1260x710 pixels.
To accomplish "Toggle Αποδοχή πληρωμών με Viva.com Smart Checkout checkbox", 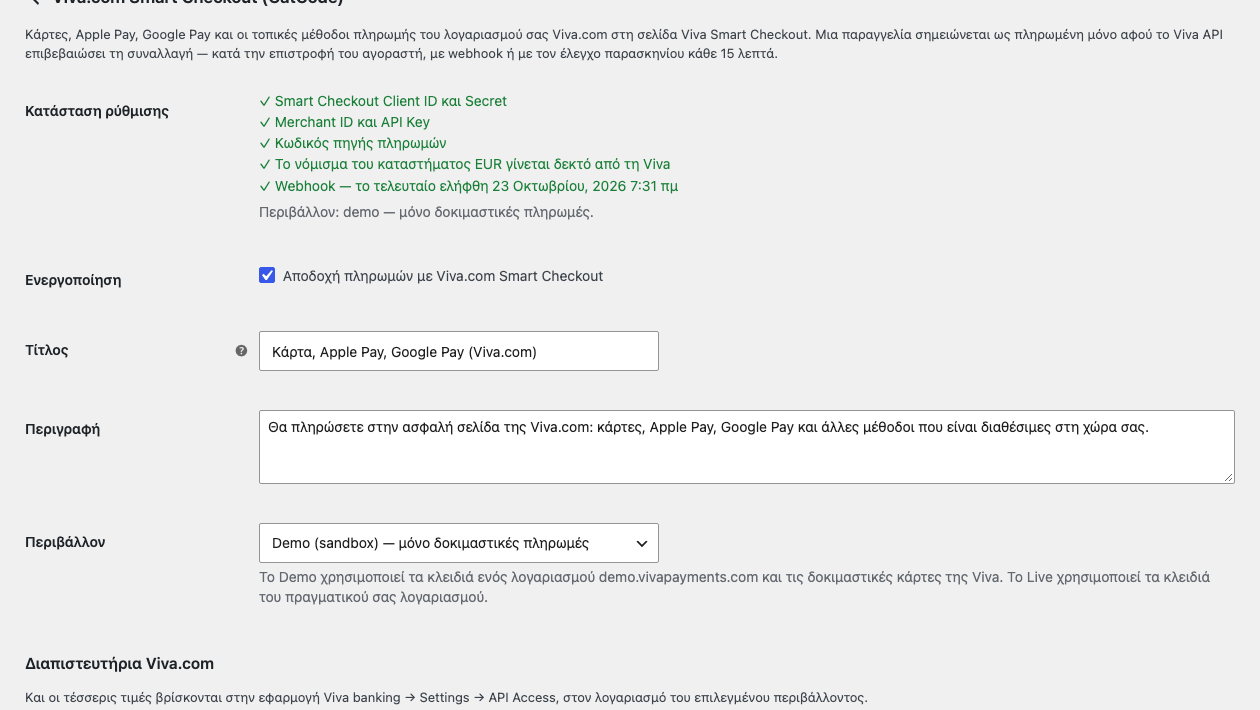I will point(267,275).
